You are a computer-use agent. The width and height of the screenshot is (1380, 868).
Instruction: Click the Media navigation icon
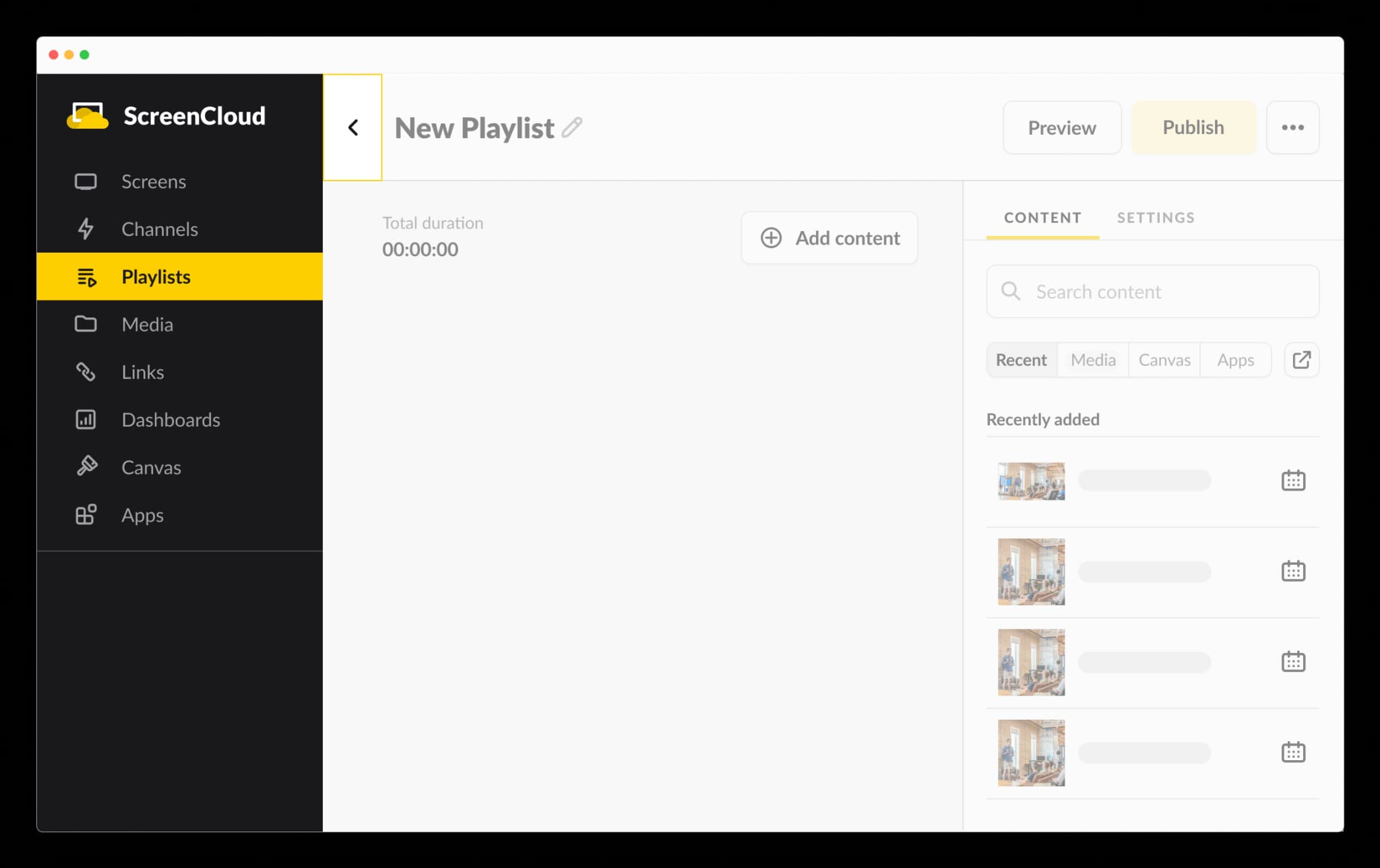[86, 324]
